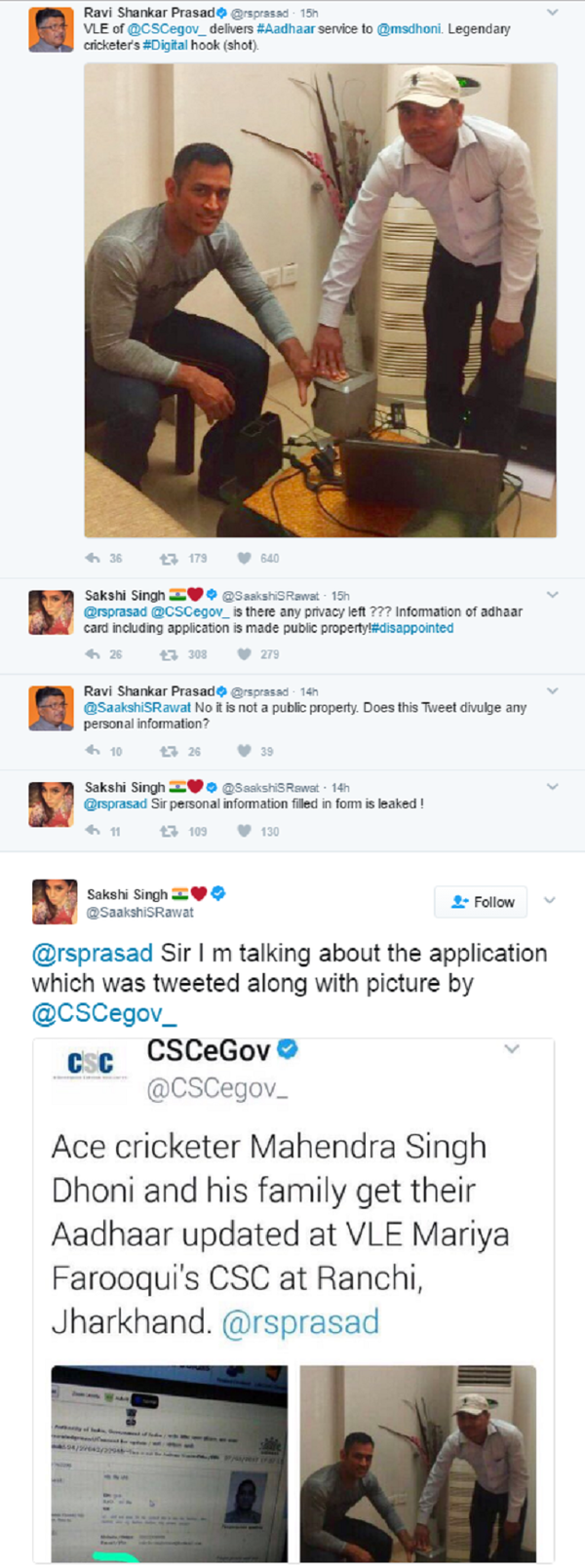Open options chevron on first tweet
The width and height of the screenshot is (585, 1568).
553,13
